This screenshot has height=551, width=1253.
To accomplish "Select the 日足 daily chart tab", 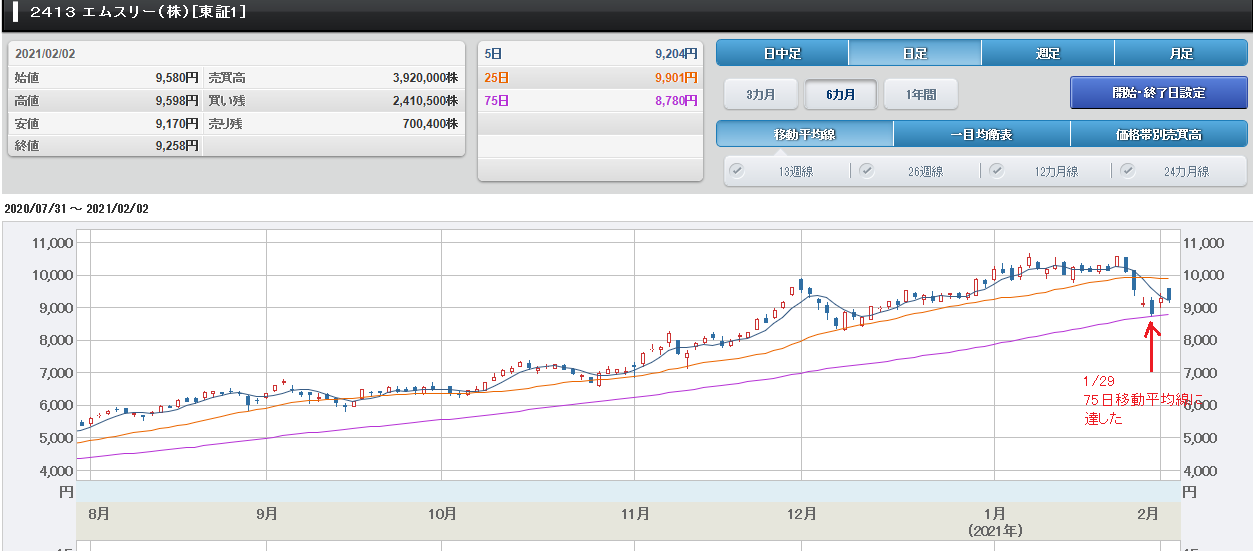I will (x=914, y=53).
